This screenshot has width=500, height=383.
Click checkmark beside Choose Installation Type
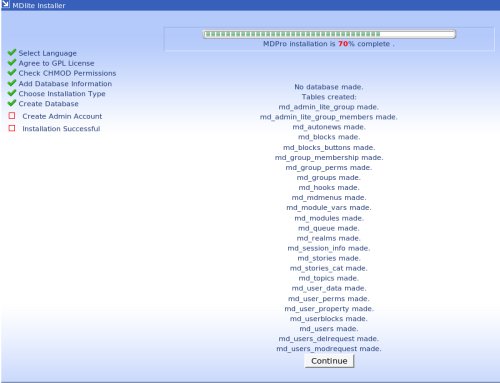pyautogui.click(x=12, y=93)
